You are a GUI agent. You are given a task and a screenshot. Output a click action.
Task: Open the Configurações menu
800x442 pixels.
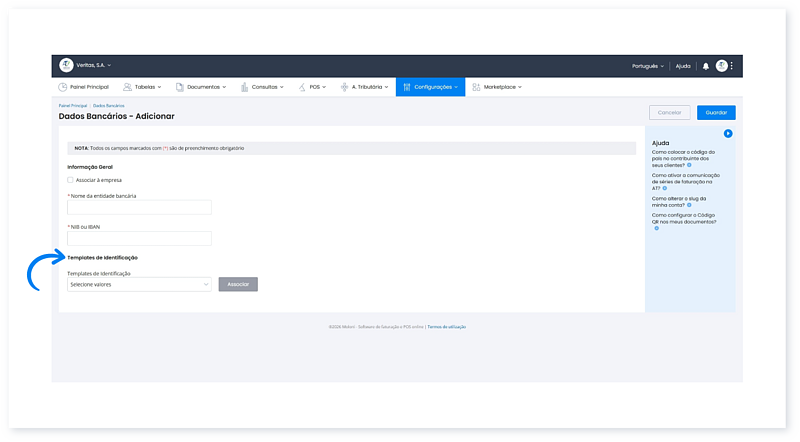point(430,87)
